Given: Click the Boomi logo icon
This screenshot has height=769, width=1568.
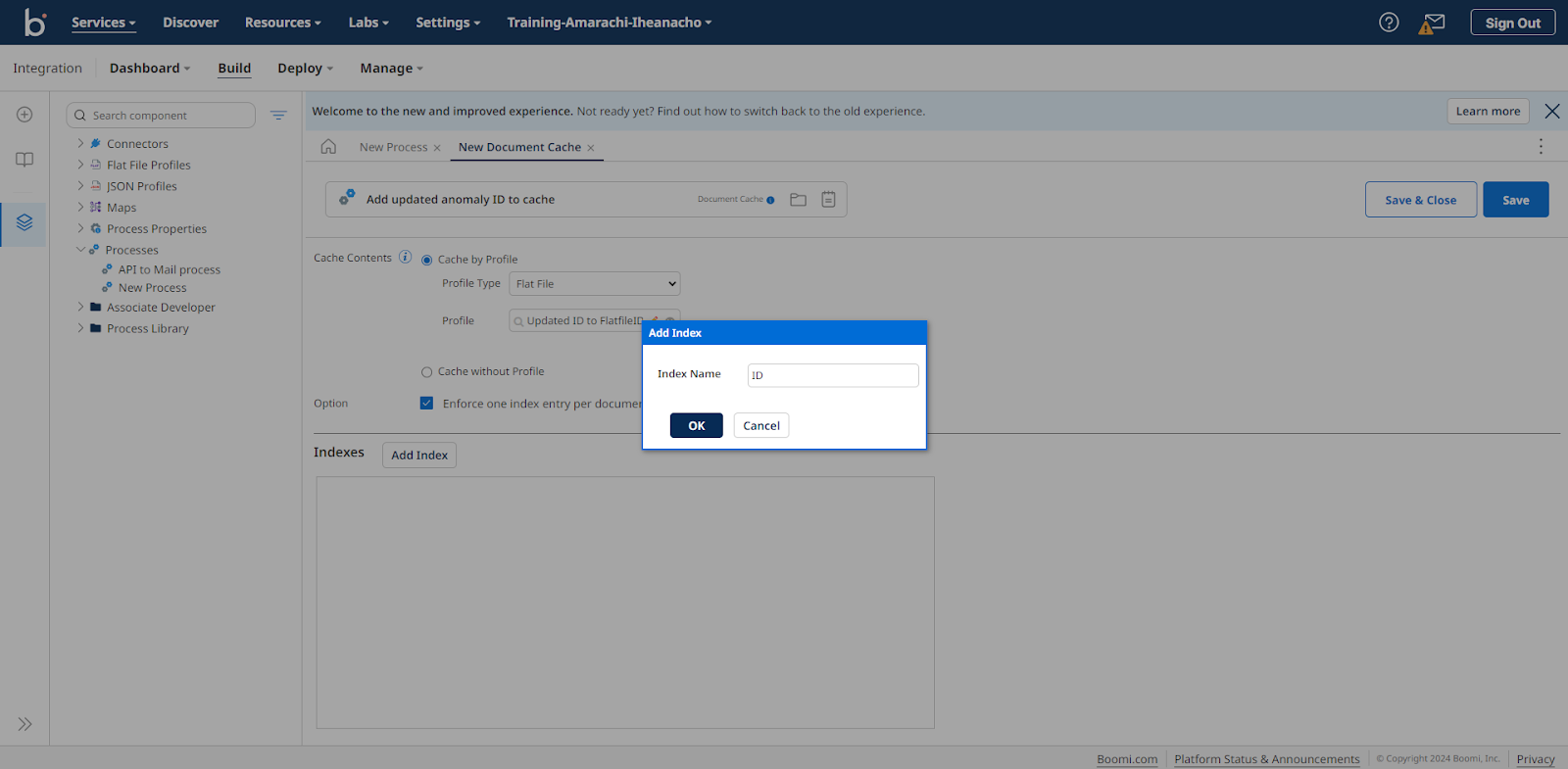Looking at the screenshot, I should tap(35, 22).
